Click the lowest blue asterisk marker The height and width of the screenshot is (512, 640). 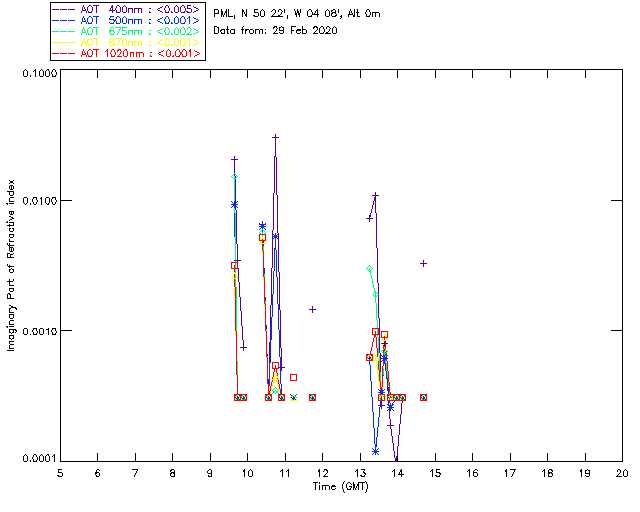pos(376,451)
